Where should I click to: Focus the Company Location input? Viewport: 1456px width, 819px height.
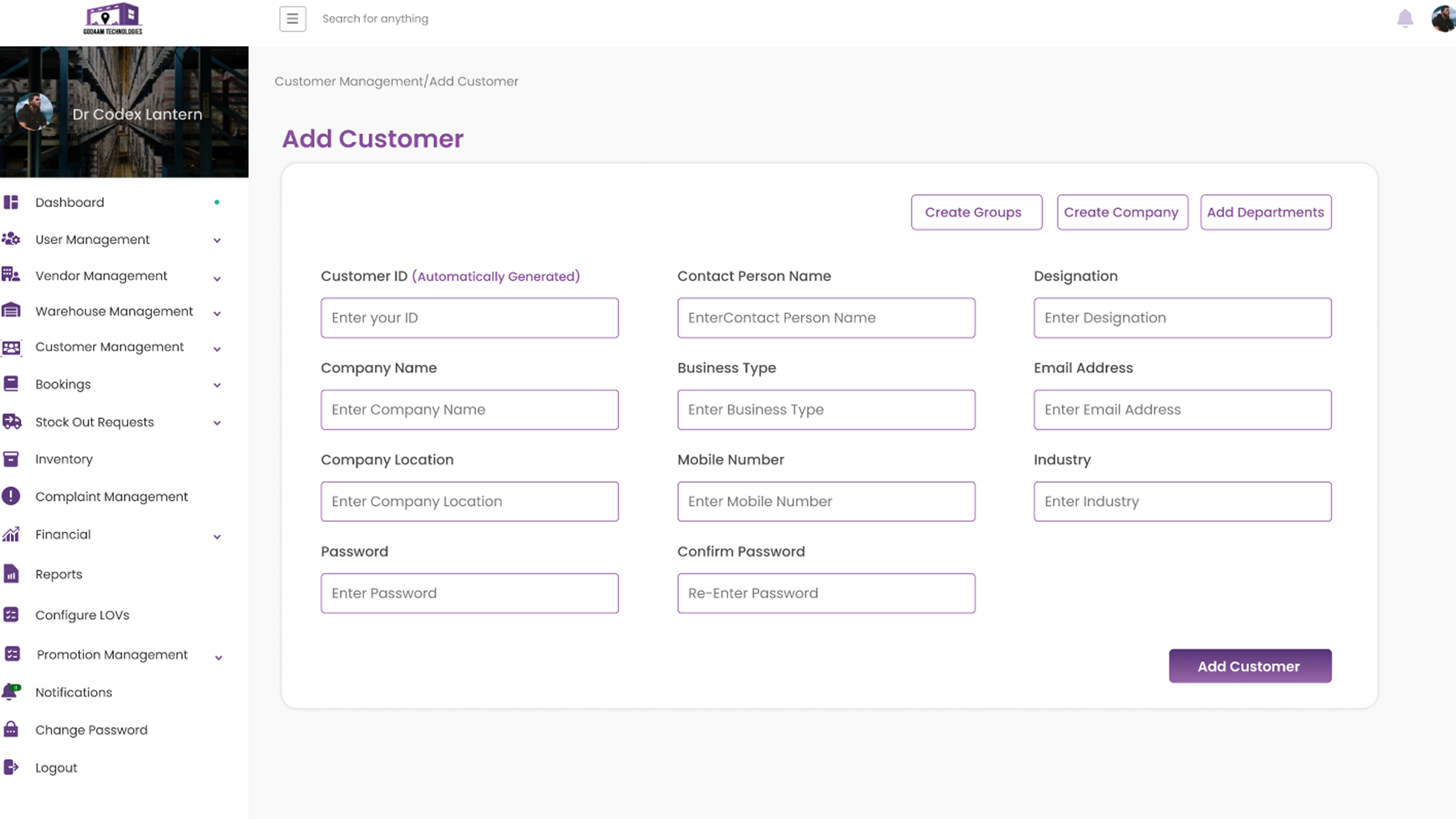point(470,501)
